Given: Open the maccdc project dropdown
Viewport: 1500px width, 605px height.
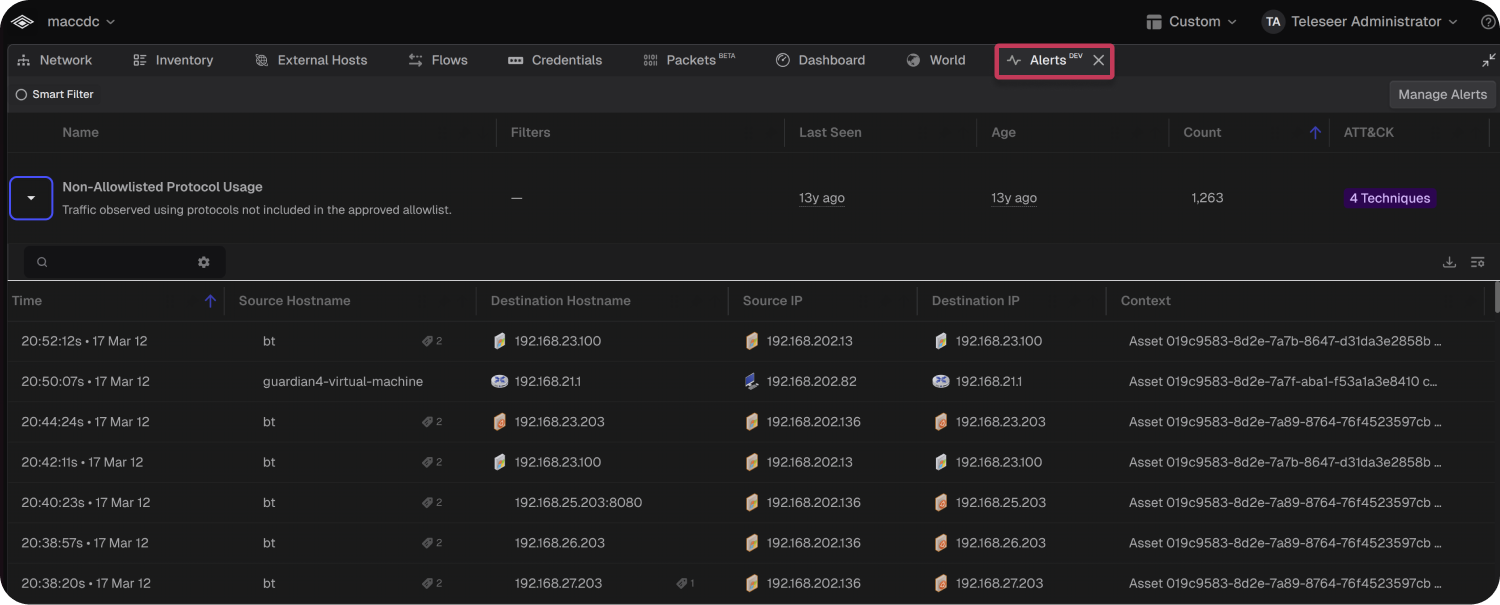Looking at the screenshot, I should coord(81,21).
